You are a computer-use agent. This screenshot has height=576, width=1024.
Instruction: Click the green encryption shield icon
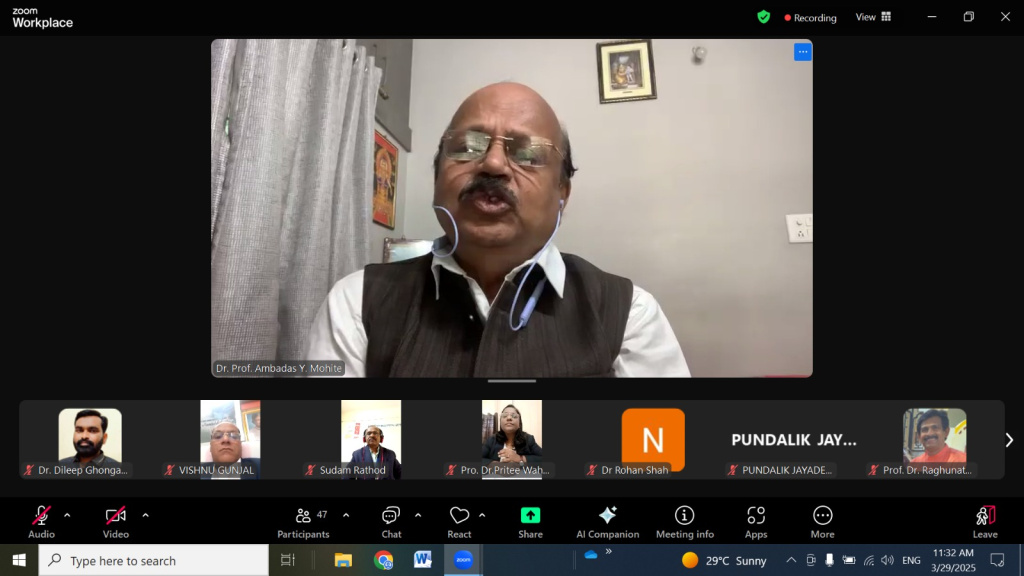click(x=764, y=17)
